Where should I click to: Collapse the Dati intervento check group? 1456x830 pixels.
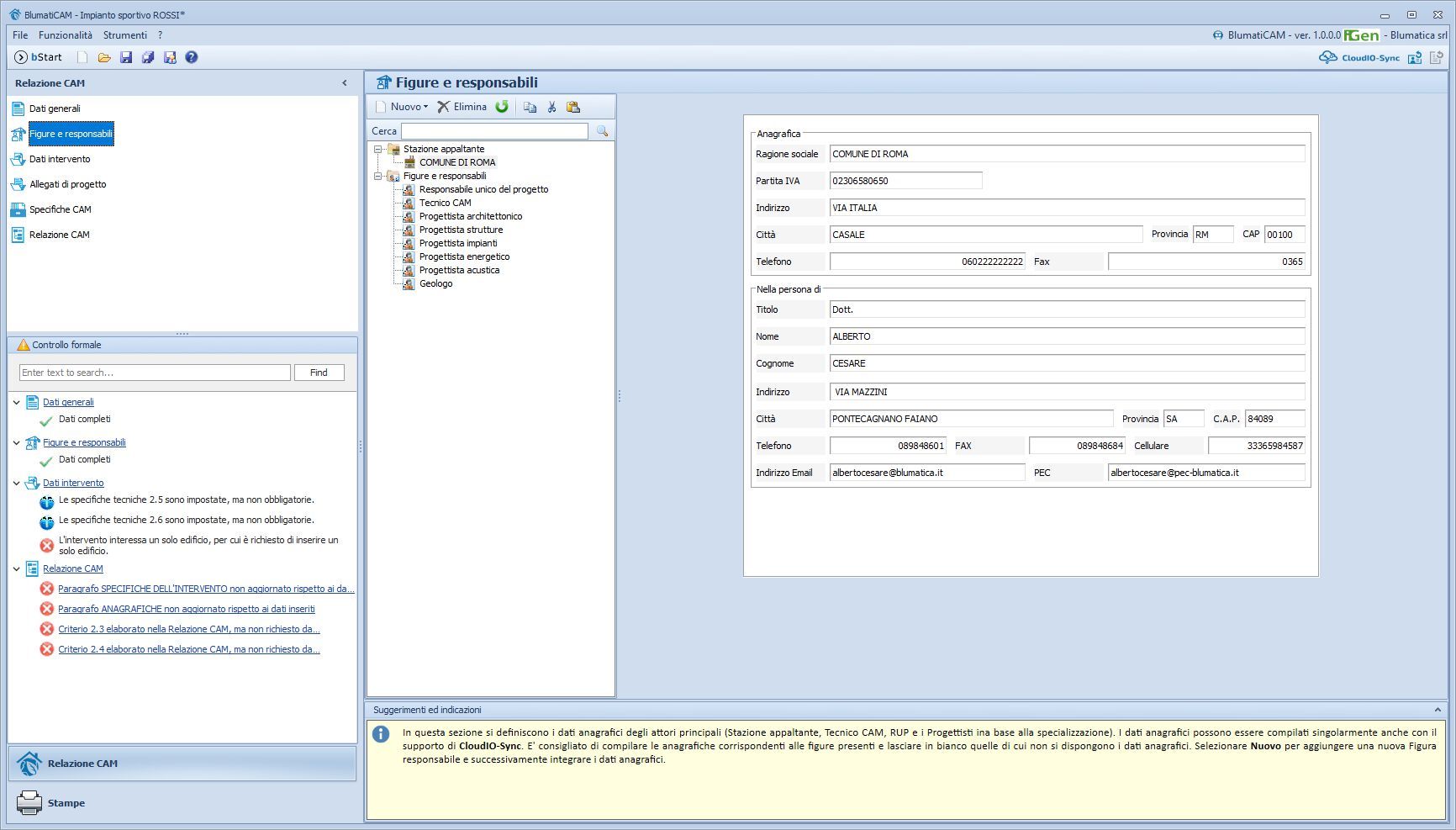coord(16,483)
